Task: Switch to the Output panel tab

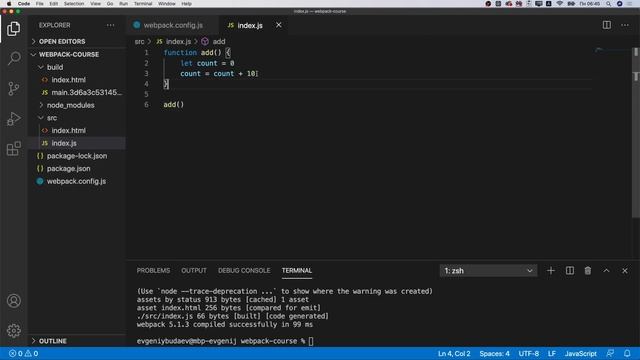Action: click(x=194, y=271)
